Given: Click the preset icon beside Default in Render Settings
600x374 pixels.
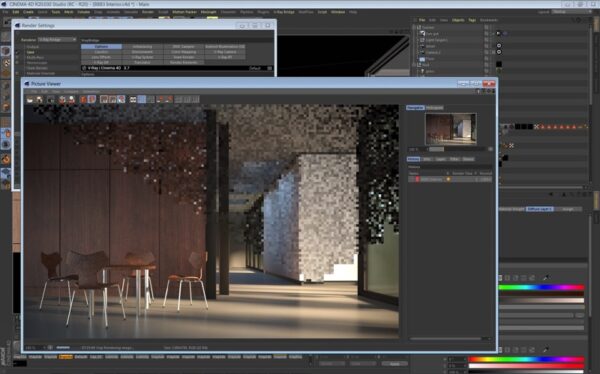Looking at the screenshot, I should pos(270,68).
